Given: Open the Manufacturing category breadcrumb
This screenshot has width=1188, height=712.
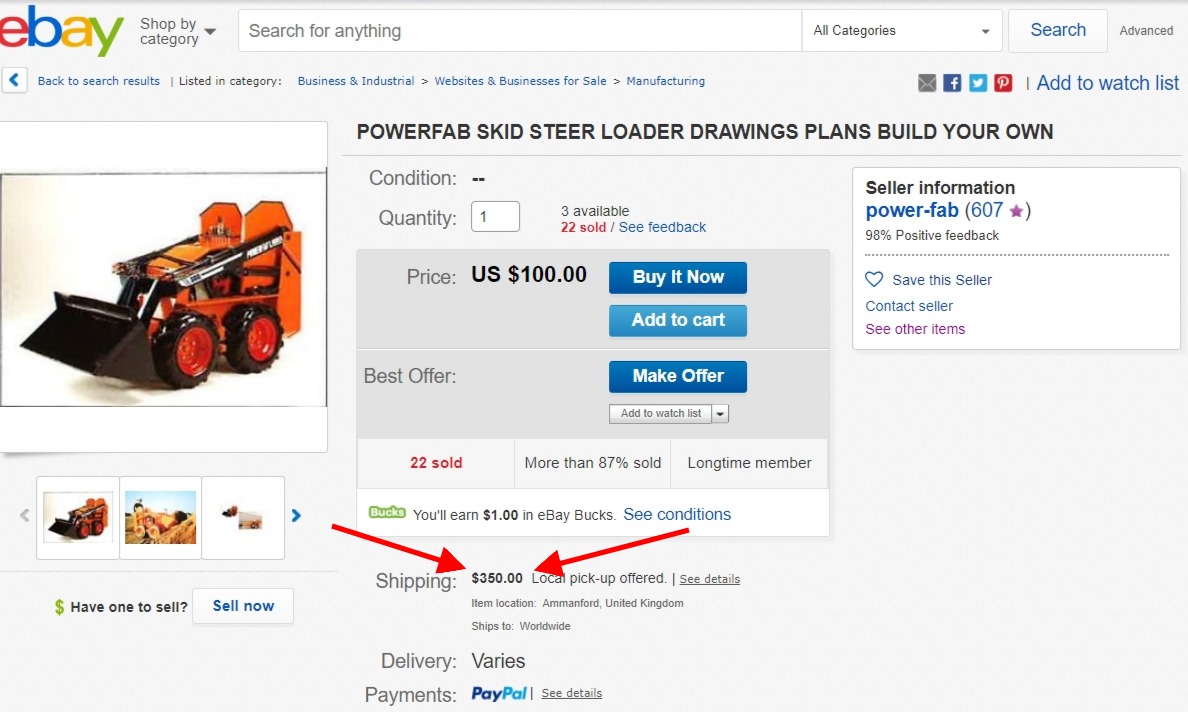Looking at the screenshot, I should [665, 80].
